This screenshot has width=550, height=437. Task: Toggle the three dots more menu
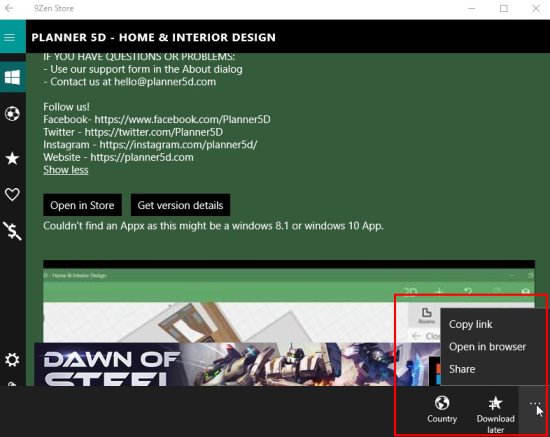point(534,404)
